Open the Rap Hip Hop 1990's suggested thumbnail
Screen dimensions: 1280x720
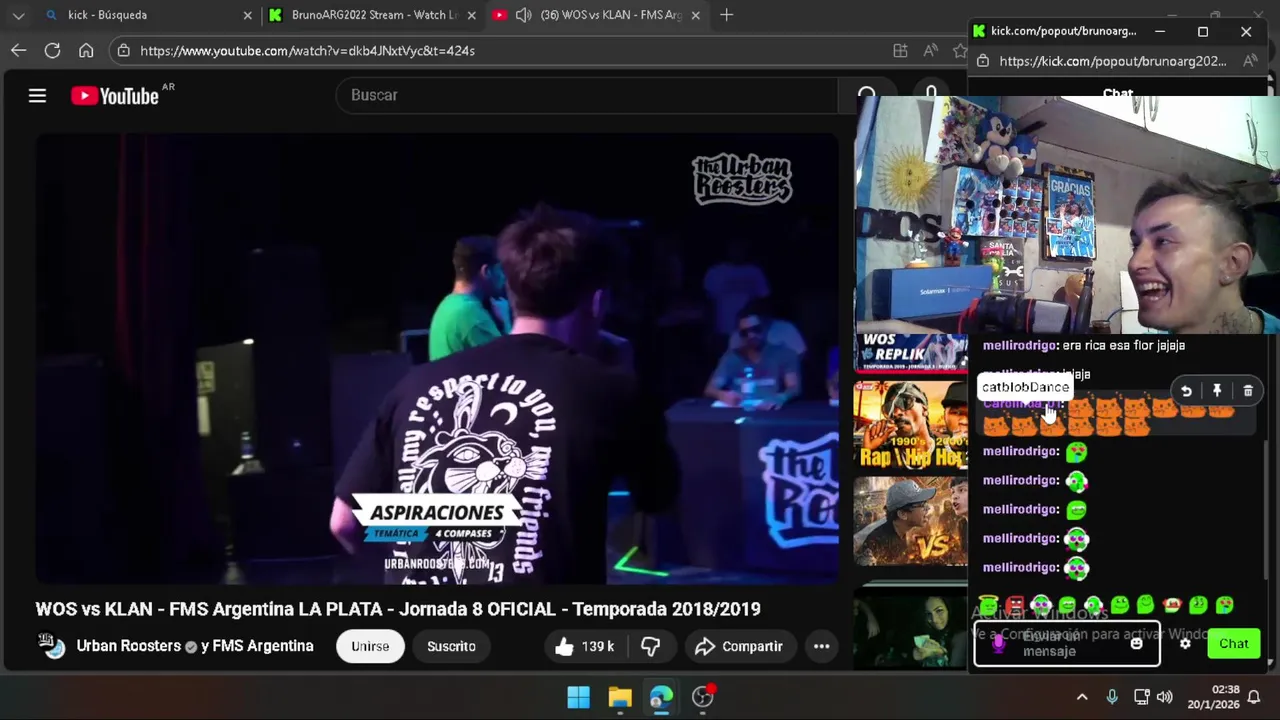(x=911, y=423)
